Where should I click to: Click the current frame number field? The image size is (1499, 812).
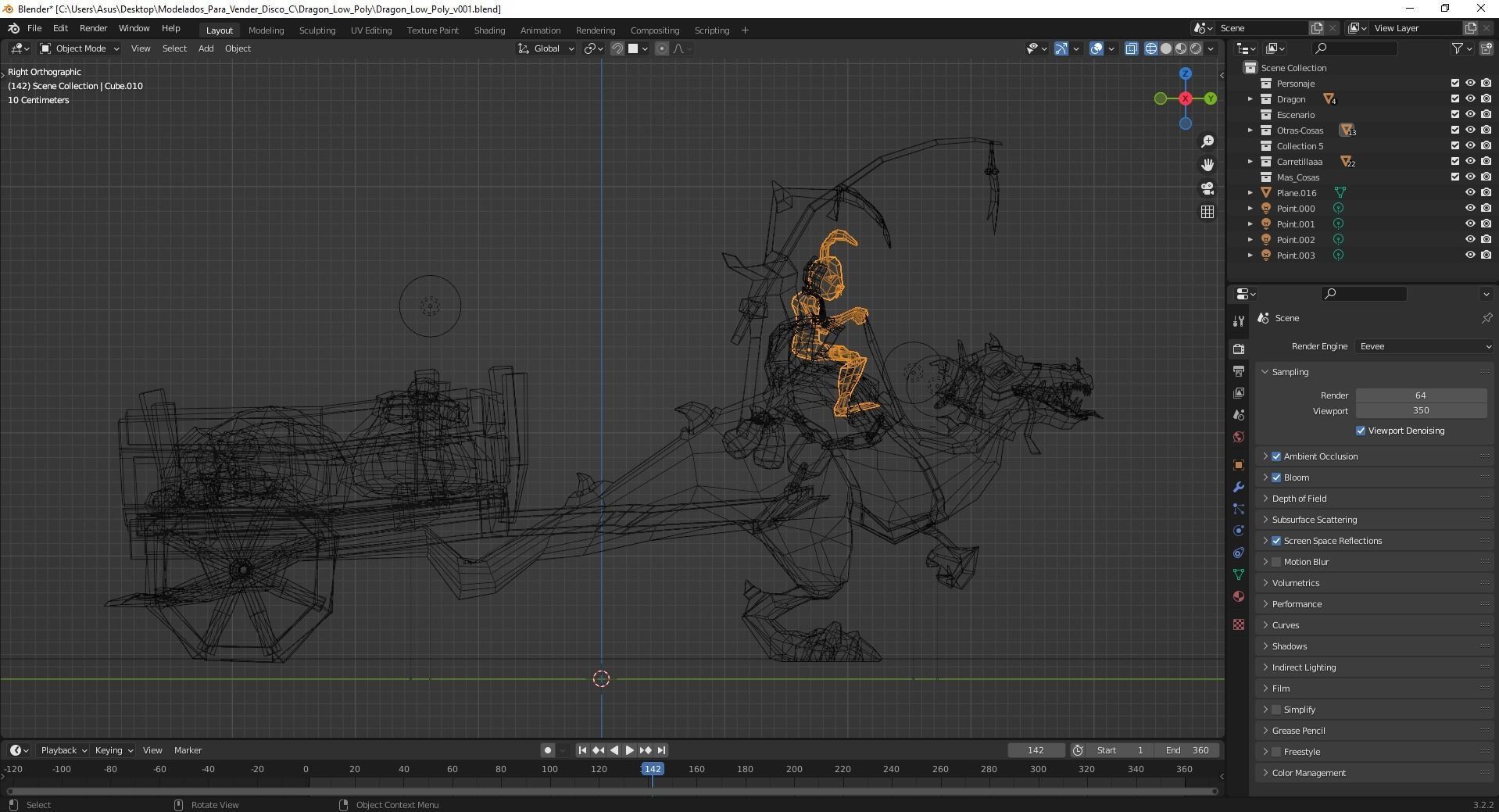(1036, 750)
